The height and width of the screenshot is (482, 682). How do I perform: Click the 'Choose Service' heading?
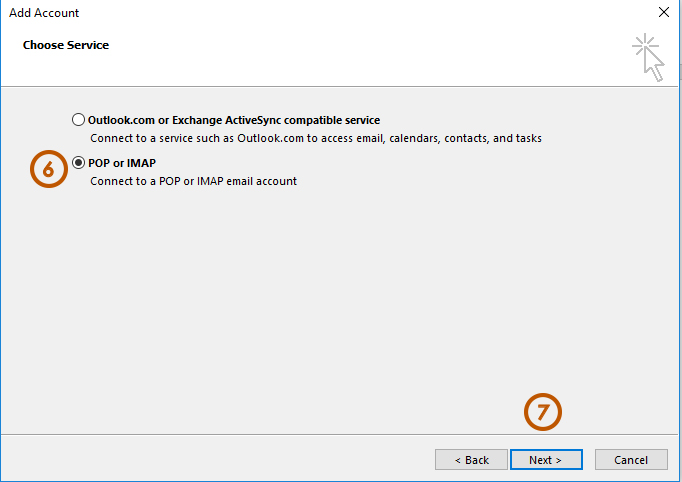[66, 45]
